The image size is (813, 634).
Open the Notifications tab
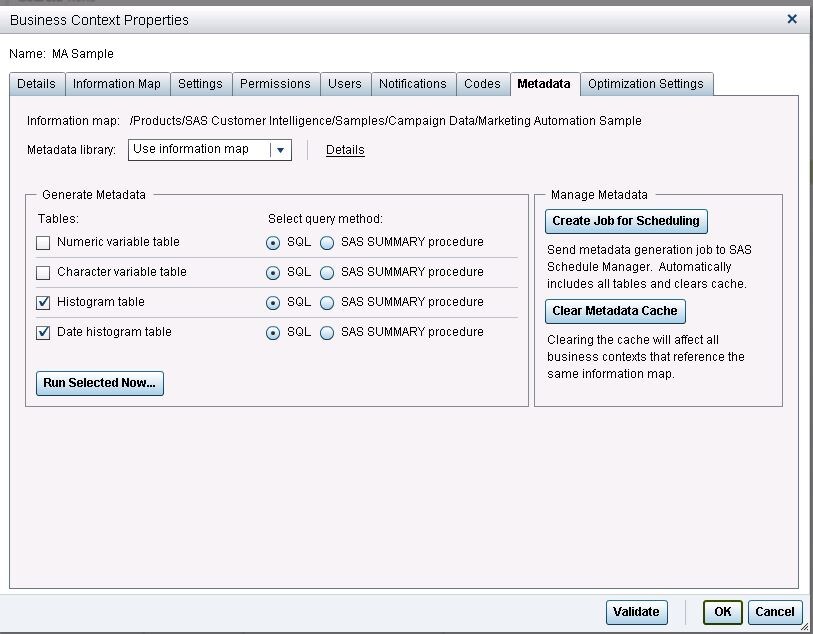coord(412,84)
